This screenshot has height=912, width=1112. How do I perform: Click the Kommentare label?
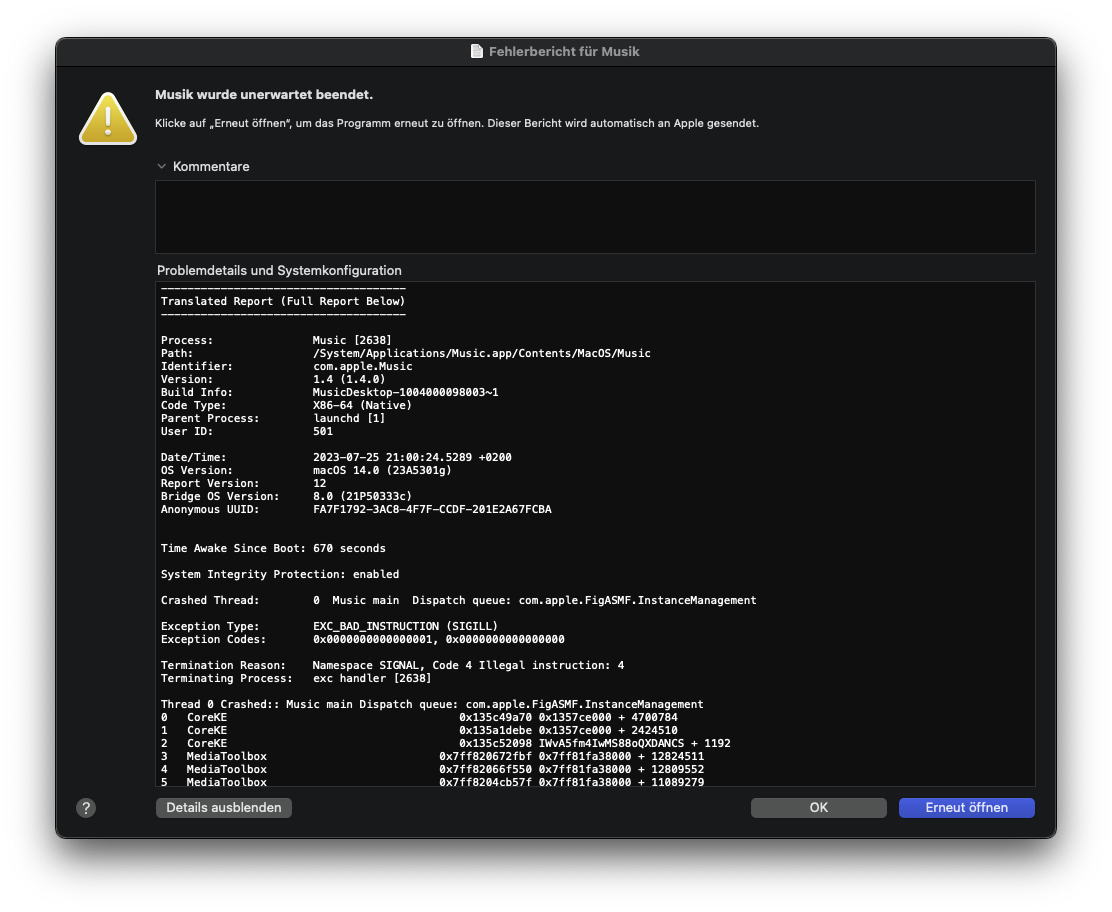(211, 167)
